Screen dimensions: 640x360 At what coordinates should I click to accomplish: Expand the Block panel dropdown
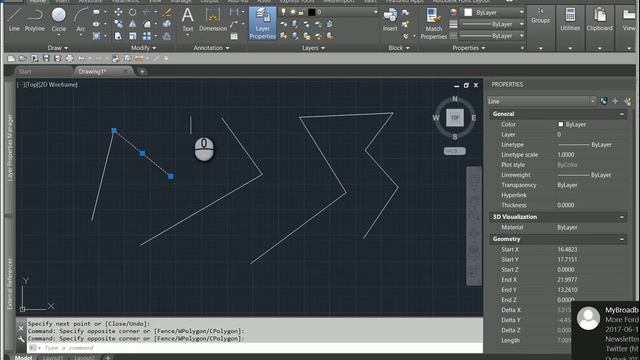(399, 48)
